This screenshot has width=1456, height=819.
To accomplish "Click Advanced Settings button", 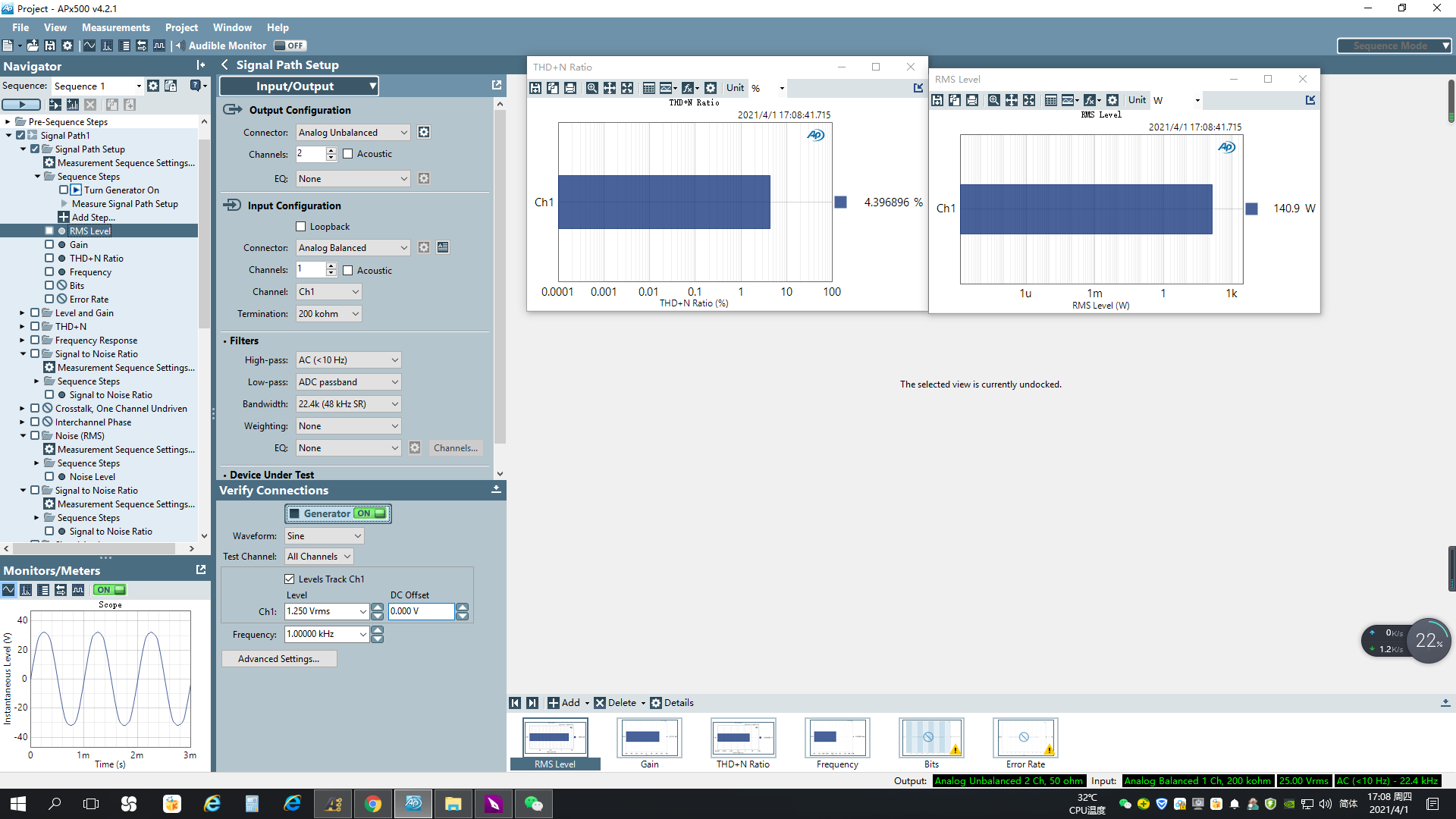I will [278, 659].
